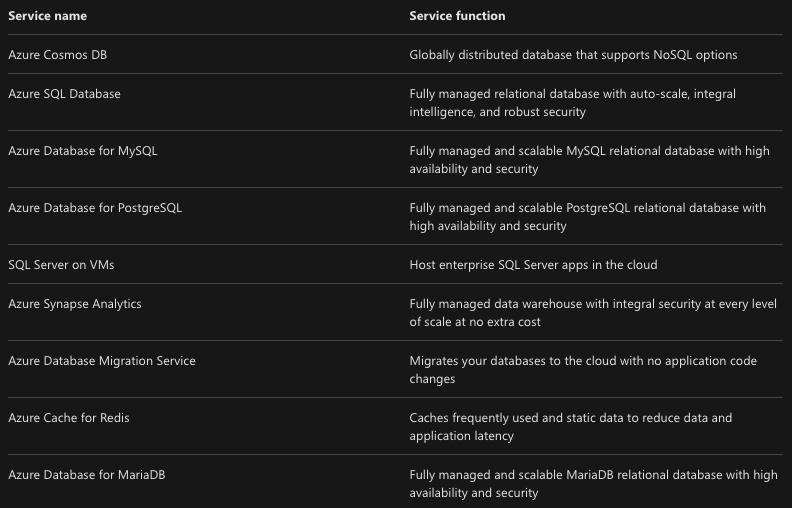792x508 pixels.
Task: Click the Service name column header
Action: coord(47,16)
